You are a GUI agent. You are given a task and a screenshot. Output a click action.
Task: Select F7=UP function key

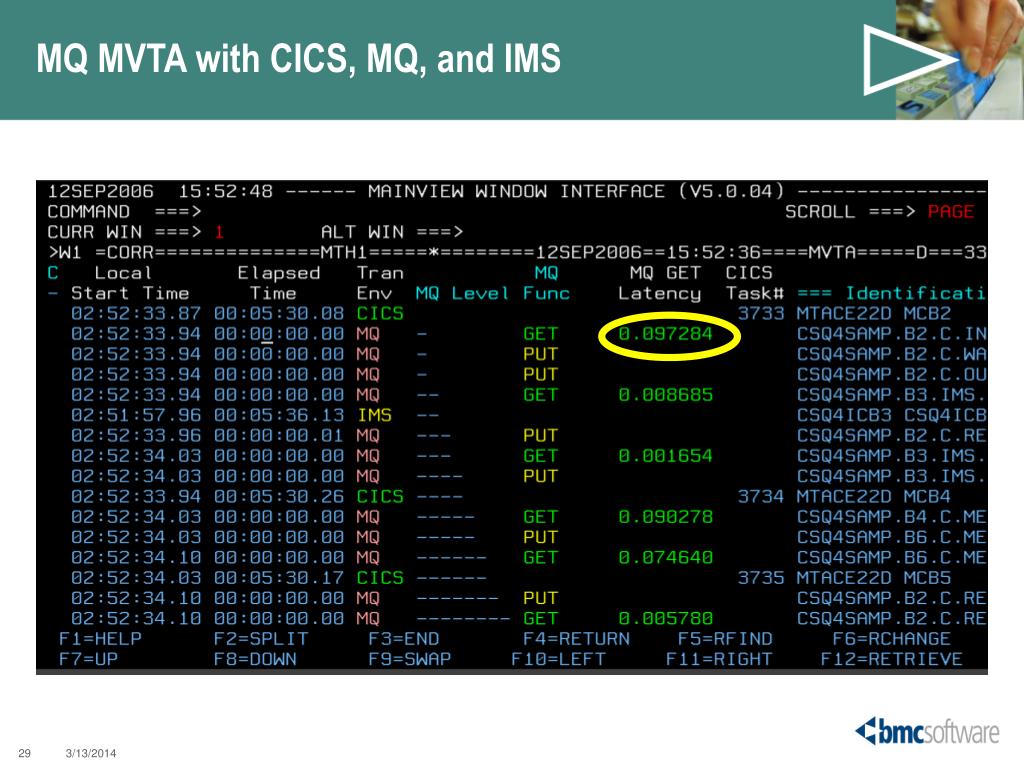pos(88,659)
